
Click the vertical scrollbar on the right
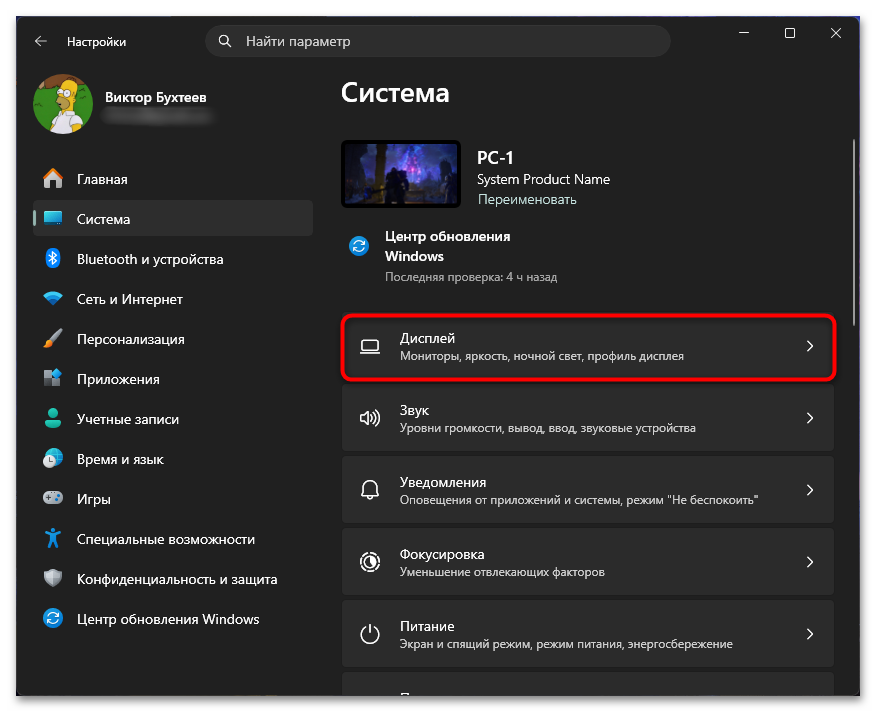854,232
